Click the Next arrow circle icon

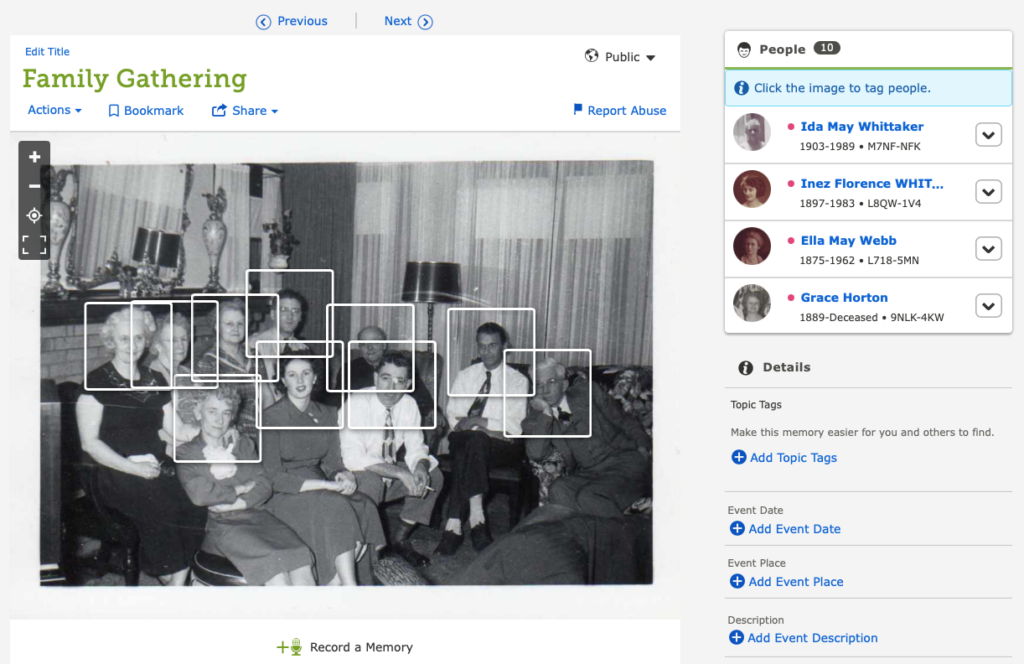point(425,22)
